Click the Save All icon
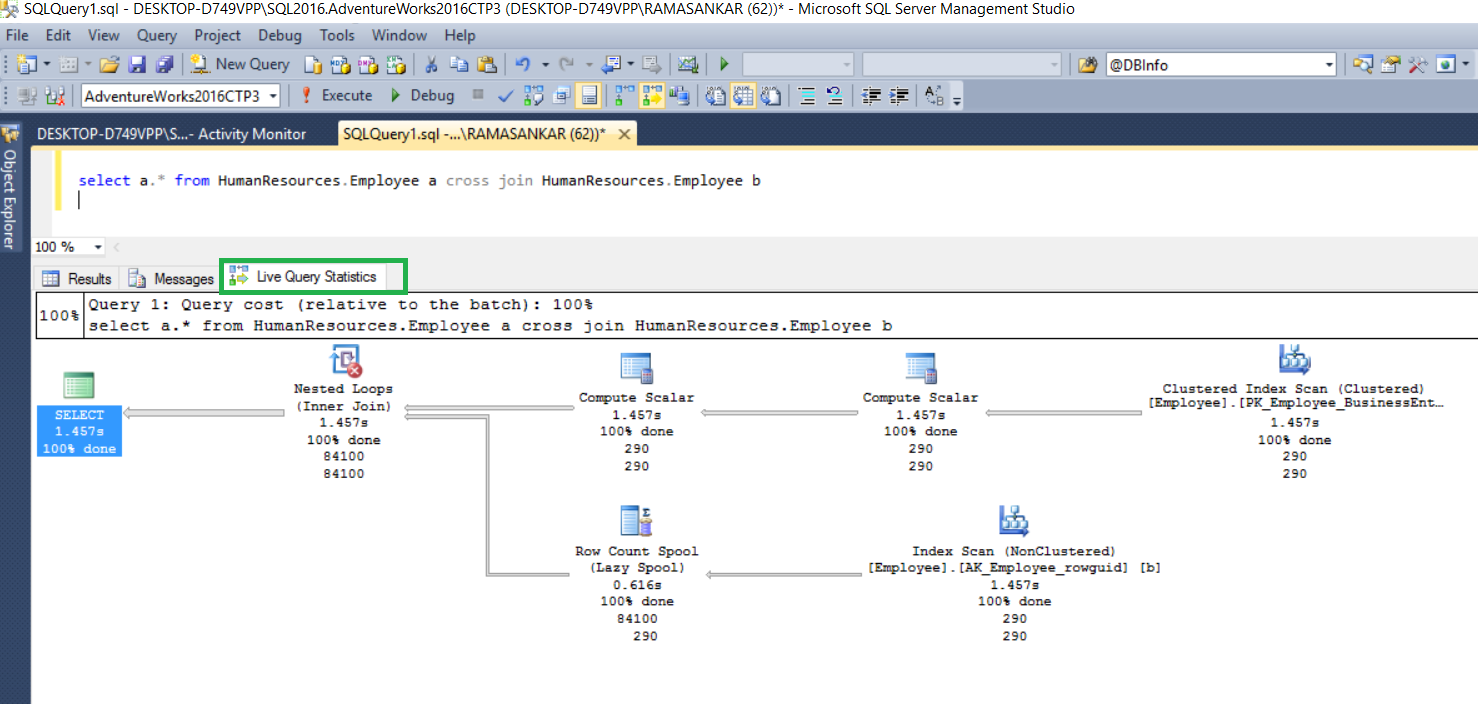 click(164, 64)
